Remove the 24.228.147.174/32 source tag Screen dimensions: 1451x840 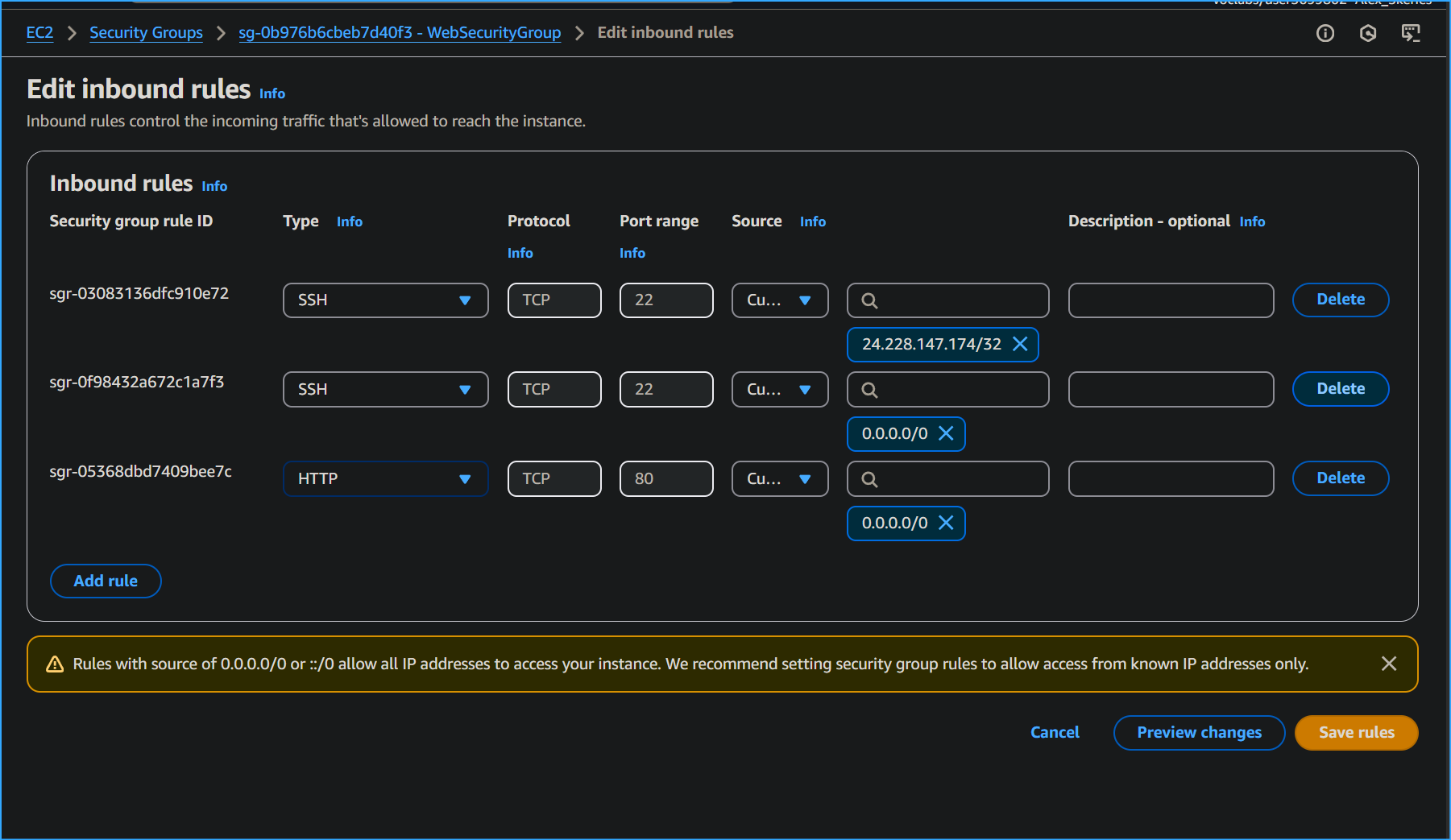pos(1020,344)
